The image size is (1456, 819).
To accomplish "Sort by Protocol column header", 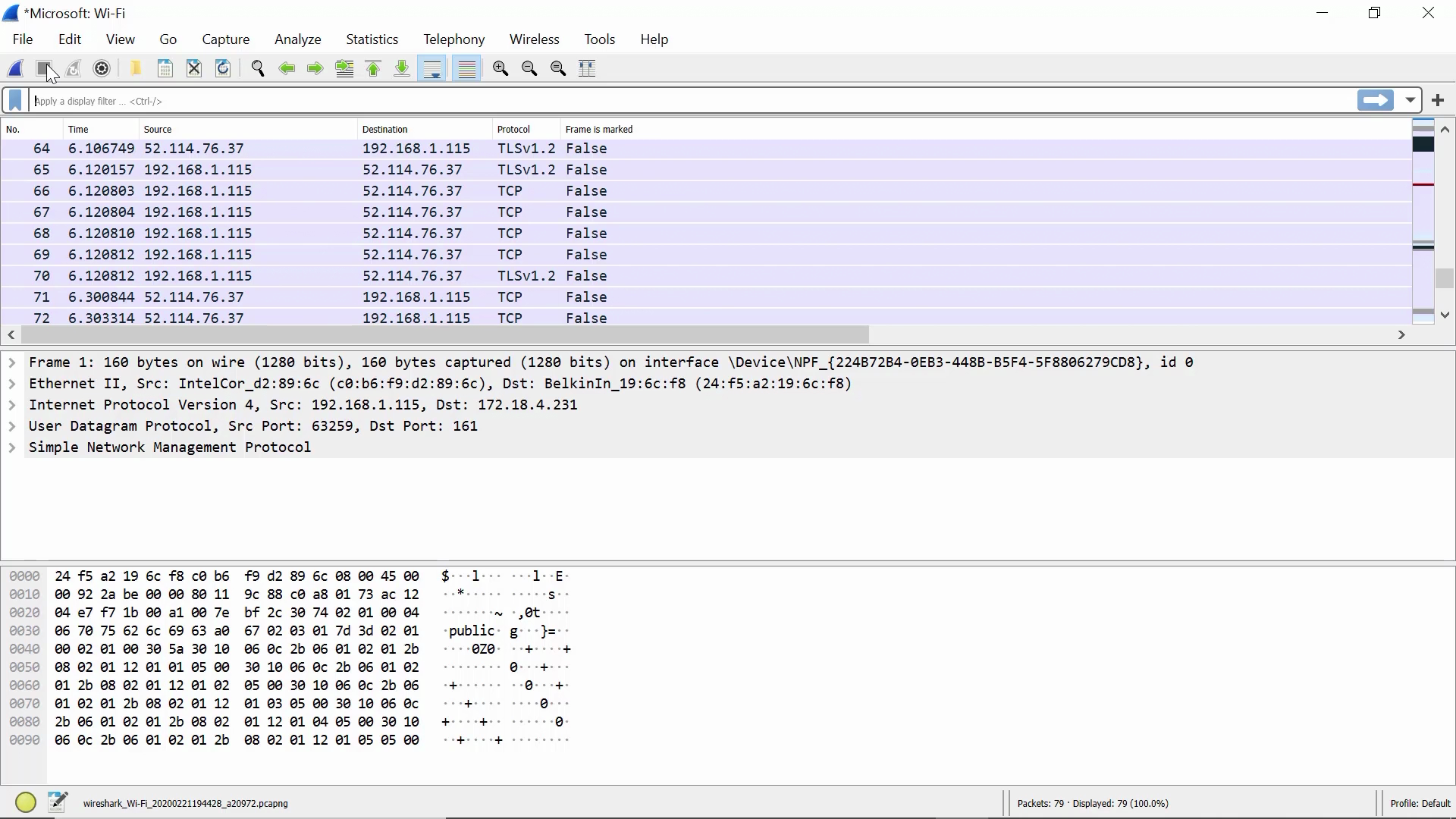I will click(526, 130).
